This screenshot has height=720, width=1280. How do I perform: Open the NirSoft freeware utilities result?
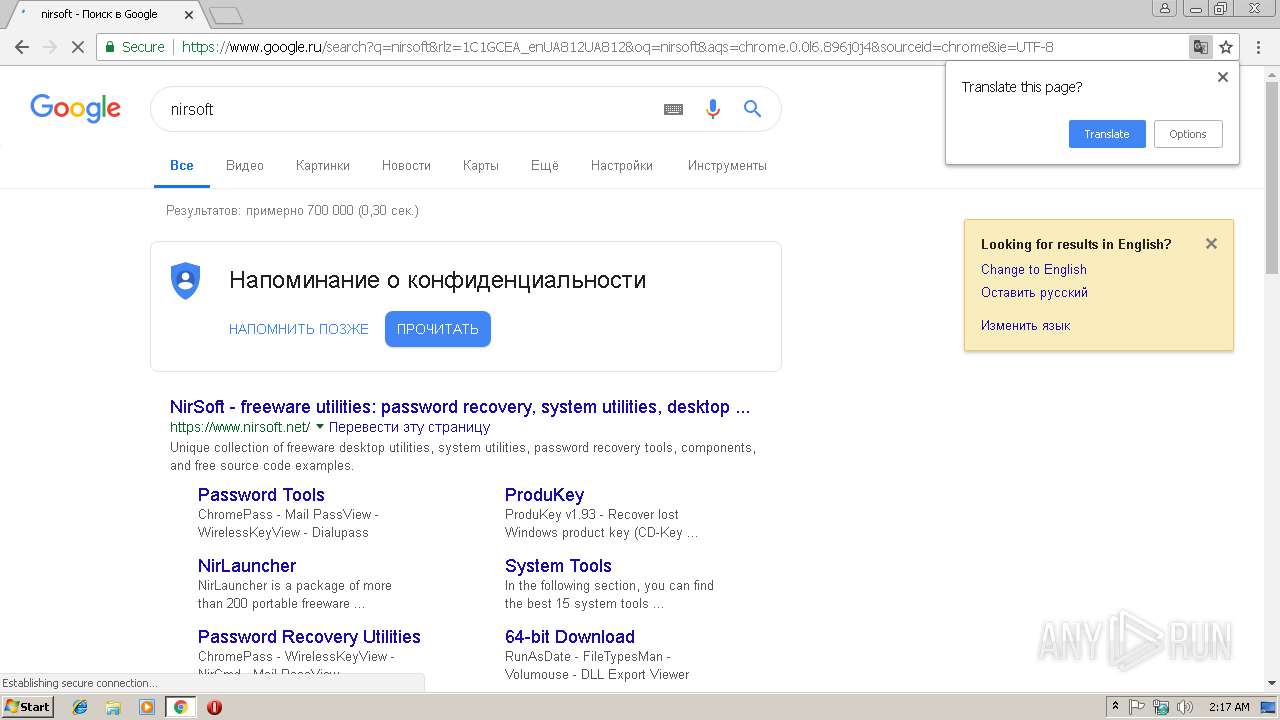point(460,407)
